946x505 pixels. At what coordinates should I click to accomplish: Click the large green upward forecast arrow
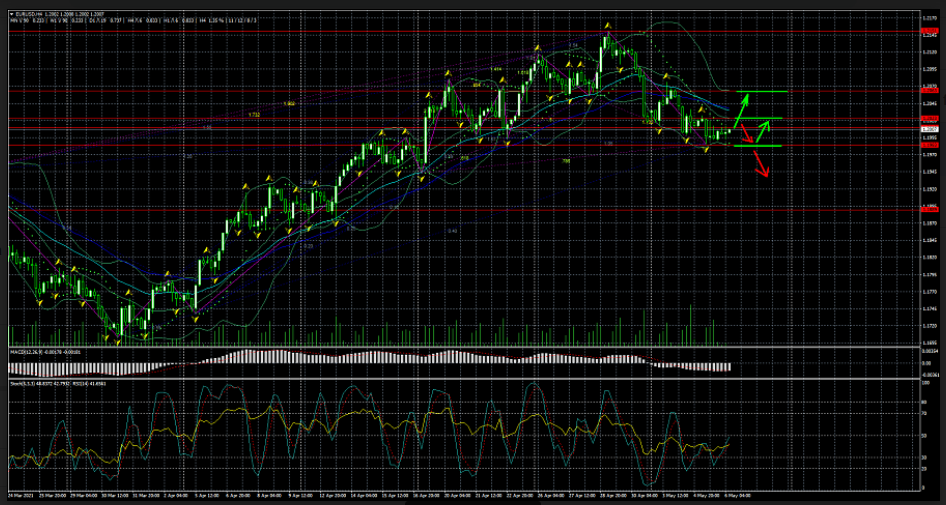pyautogui.click(x=741, y=108)
